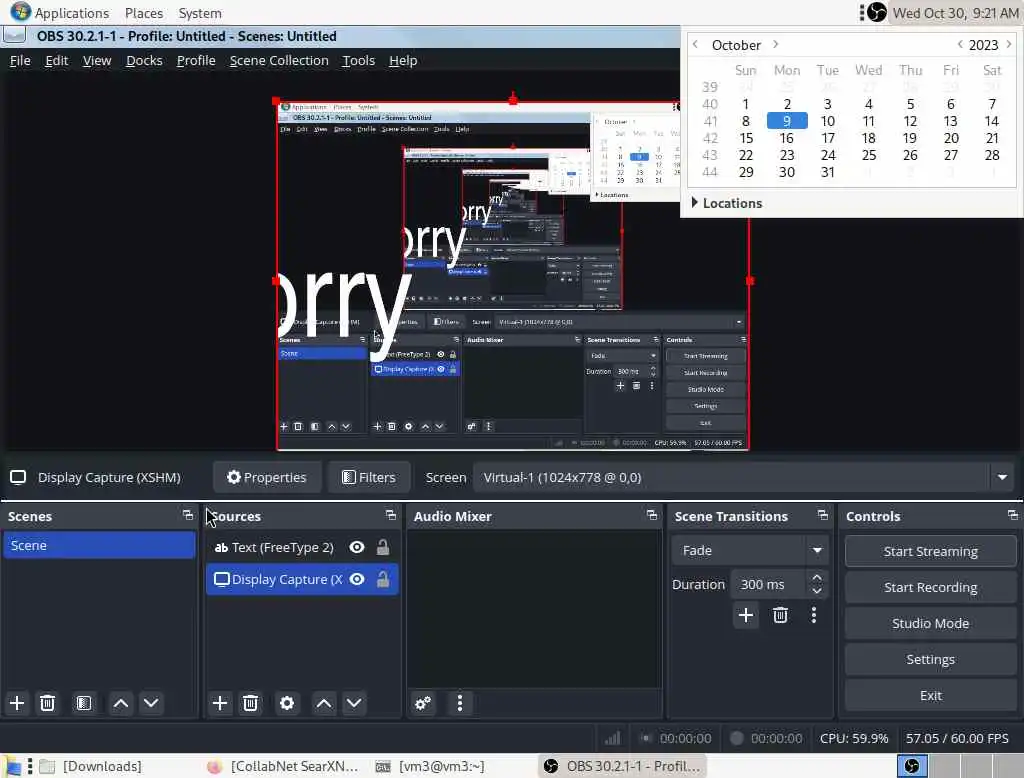1024x778 pixels.
Task: Open transition properties three-dot menu
Action: (814, 615)
